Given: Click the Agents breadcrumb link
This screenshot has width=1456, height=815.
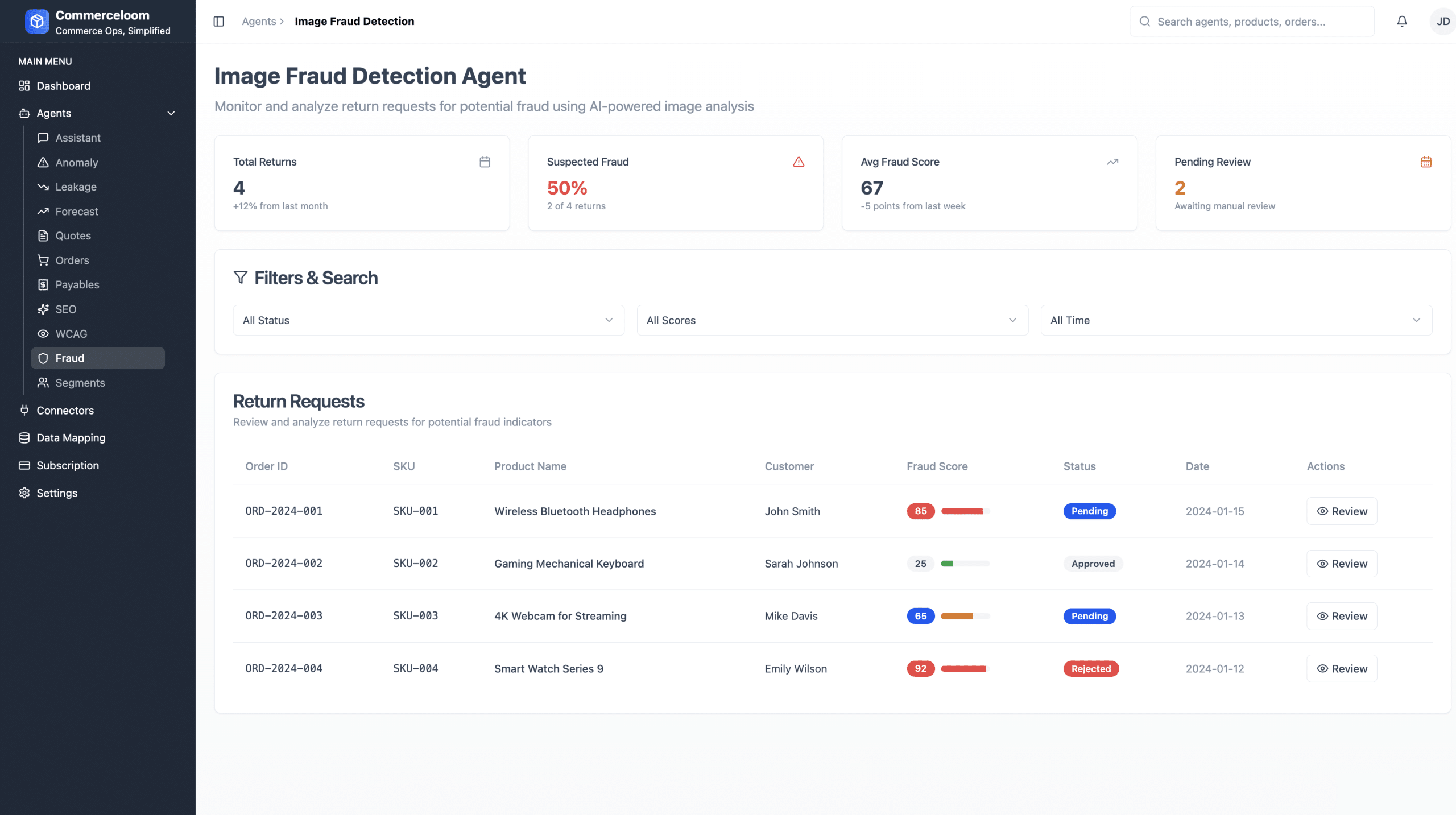Looking at the screenshot, I should pos(259,22).
